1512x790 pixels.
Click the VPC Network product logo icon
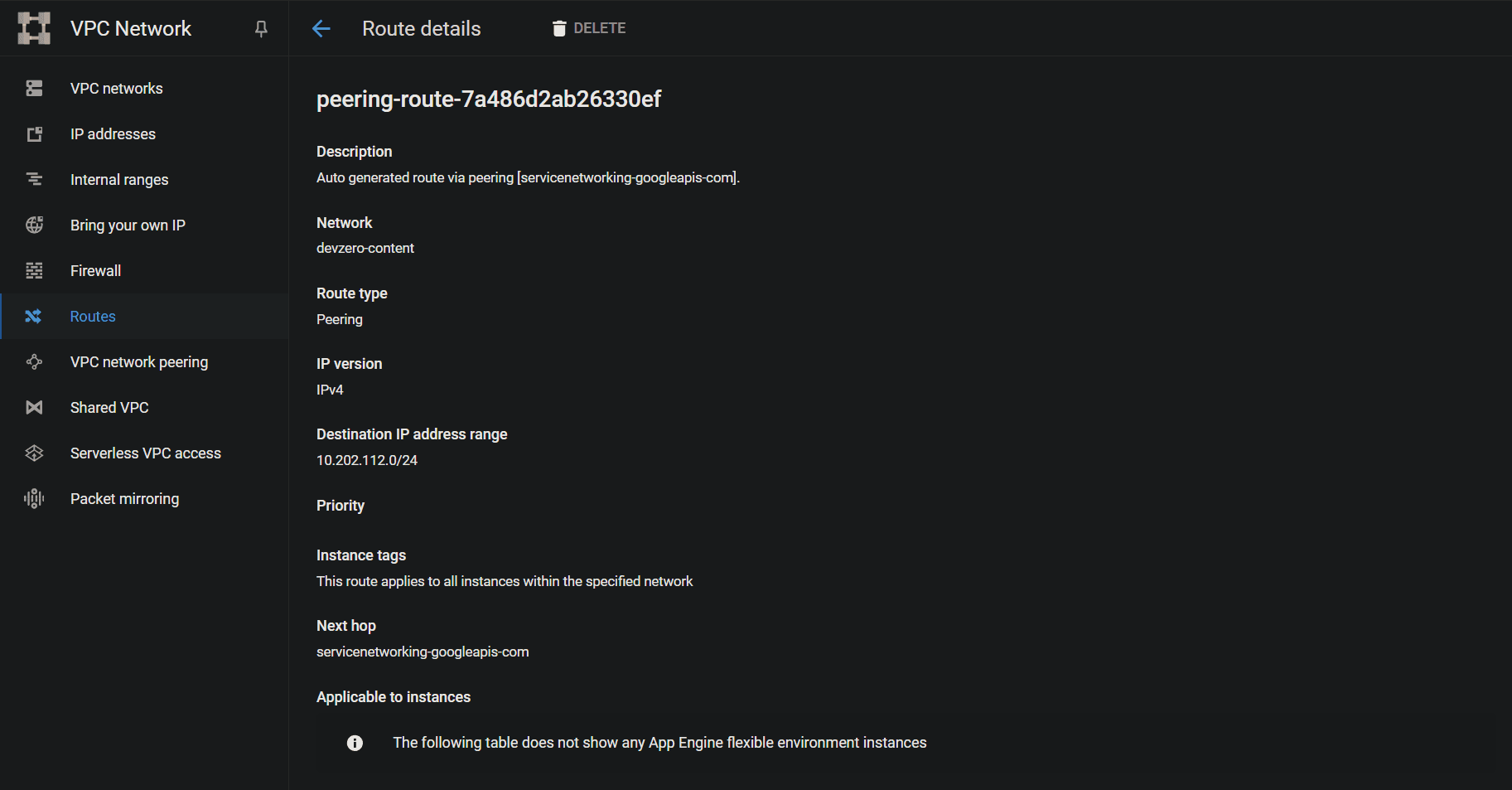click(34, 28)
